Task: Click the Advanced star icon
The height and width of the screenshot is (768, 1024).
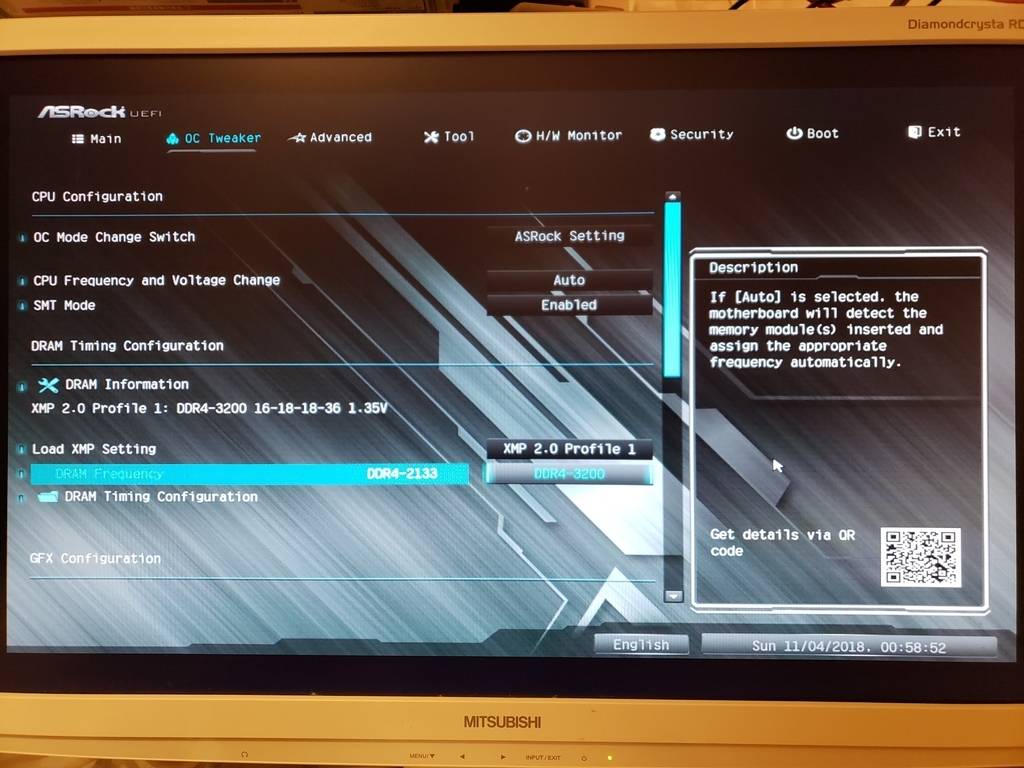Action: tap(297, 138)
